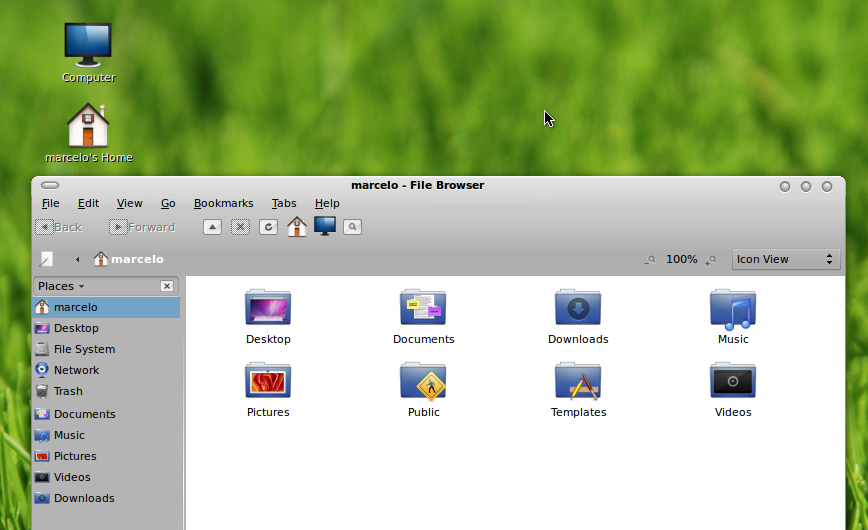Go up to parent folder arrow
The image size is (868, 530).
point(213,227)
